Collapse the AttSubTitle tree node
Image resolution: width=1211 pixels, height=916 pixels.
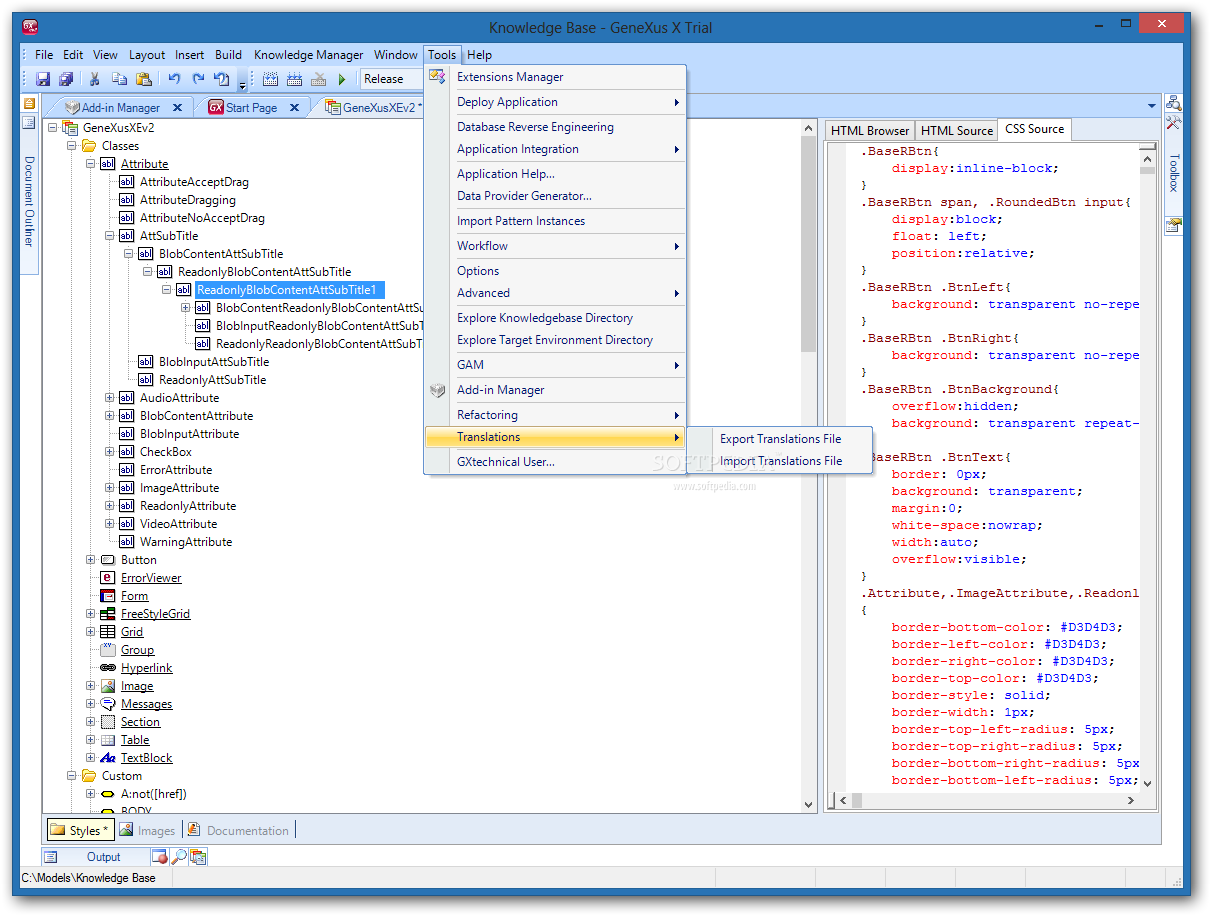pos(110,236)
